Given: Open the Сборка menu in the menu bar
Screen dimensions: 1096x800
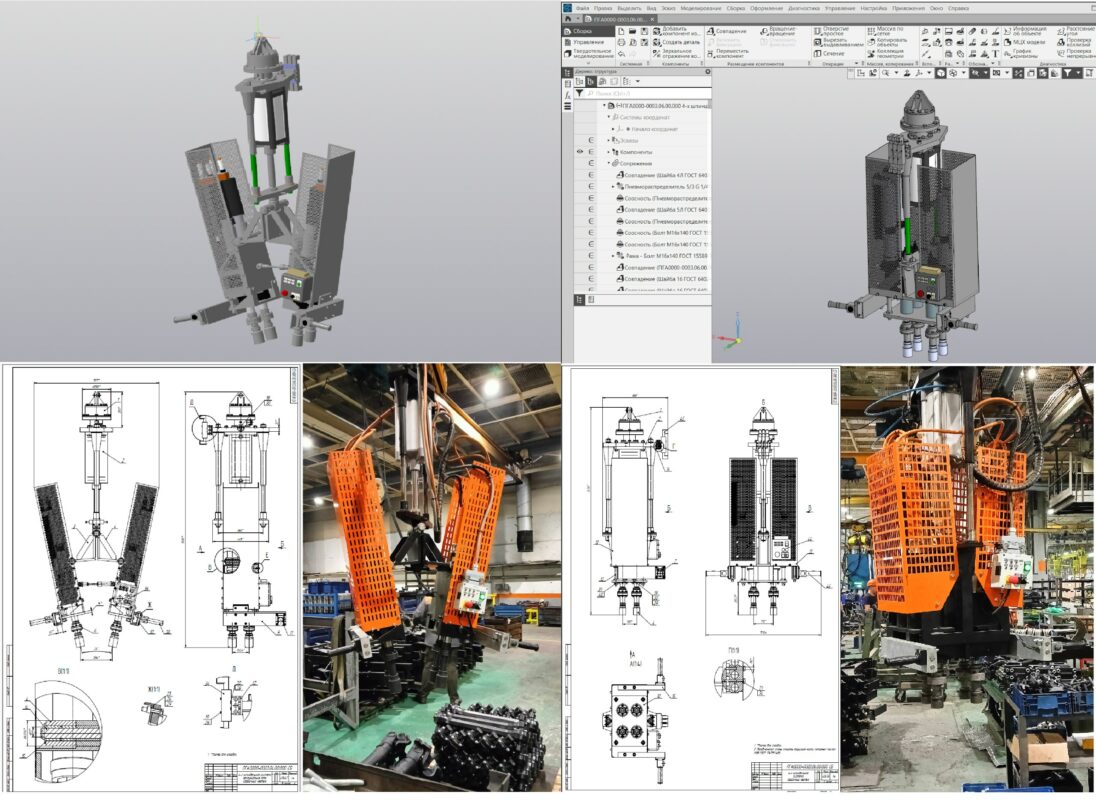Looking at the screenshot, I should pos(735,8).
